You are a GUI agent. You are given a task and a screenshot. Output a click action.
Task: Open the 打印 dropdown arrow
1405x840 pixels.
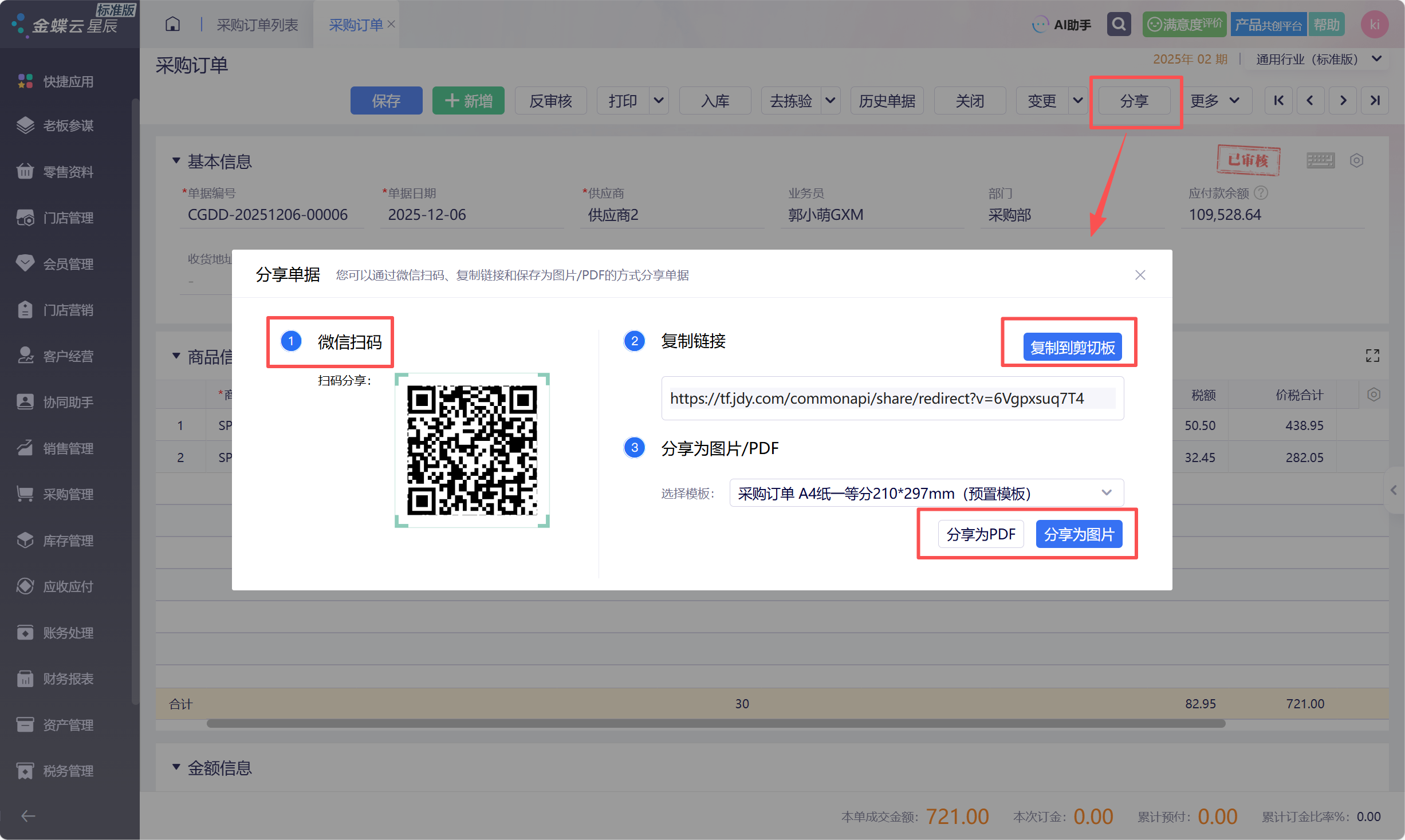pos(659,101)
